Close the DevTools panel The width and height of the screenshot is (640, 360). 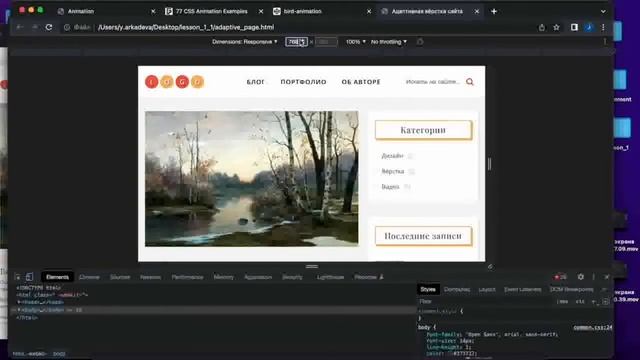coord(607,277)
